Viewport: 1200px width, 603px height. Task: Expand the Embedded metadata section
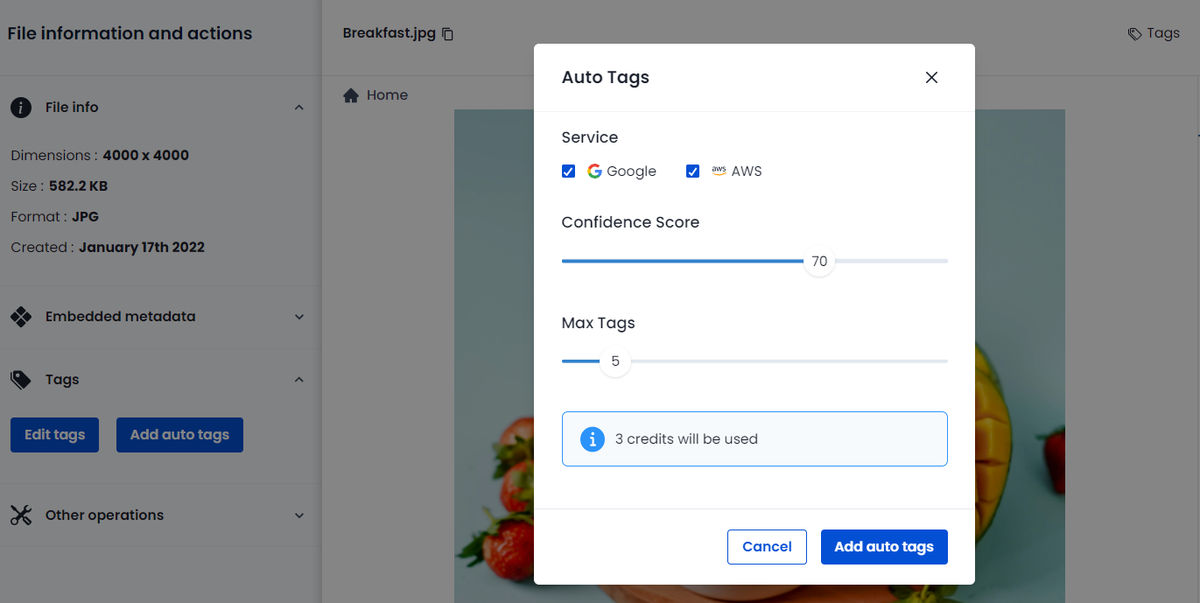coord(297,315)
